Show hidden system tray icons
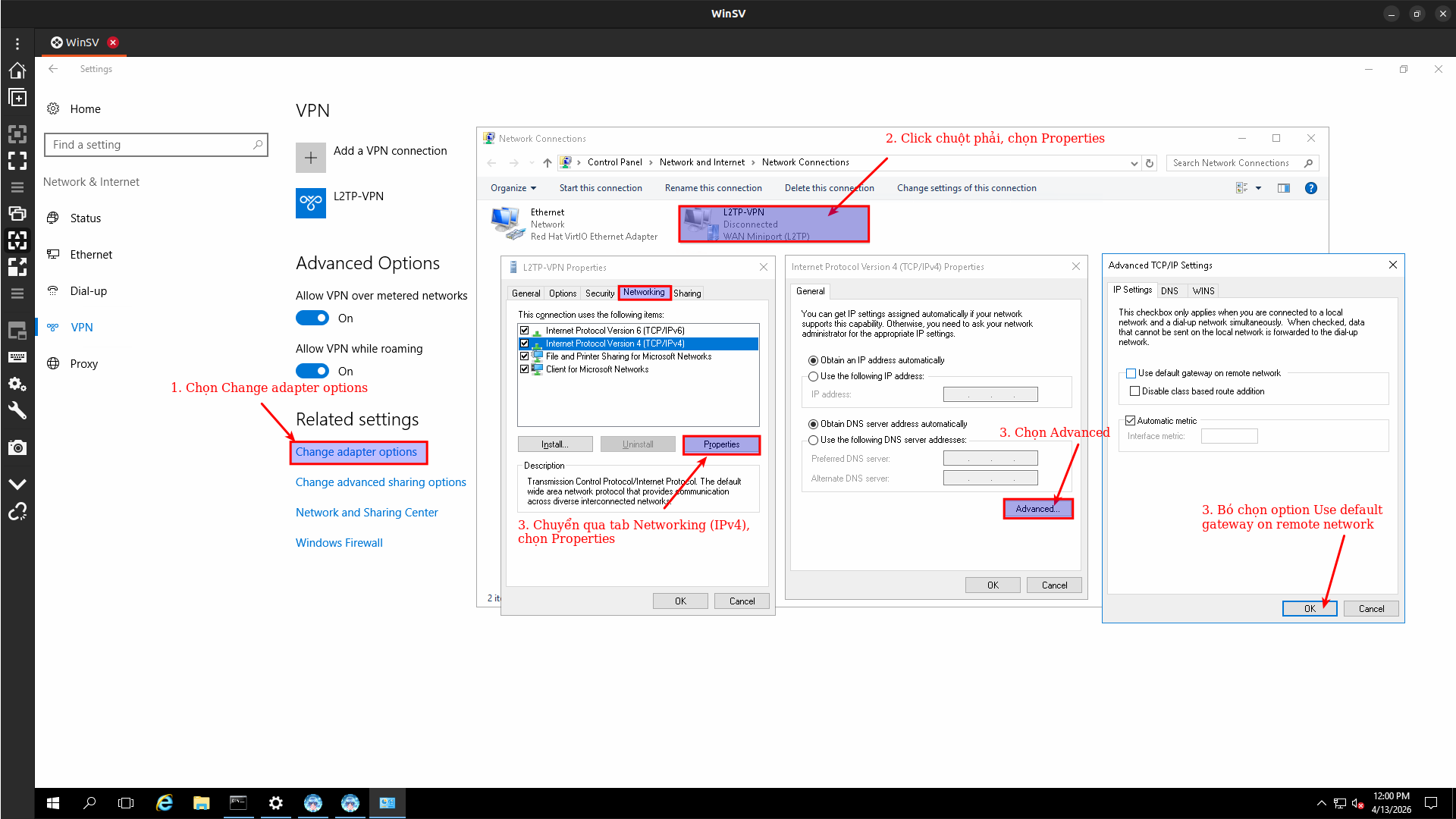The image size is (1456, 819). [x=1322, y=803]
